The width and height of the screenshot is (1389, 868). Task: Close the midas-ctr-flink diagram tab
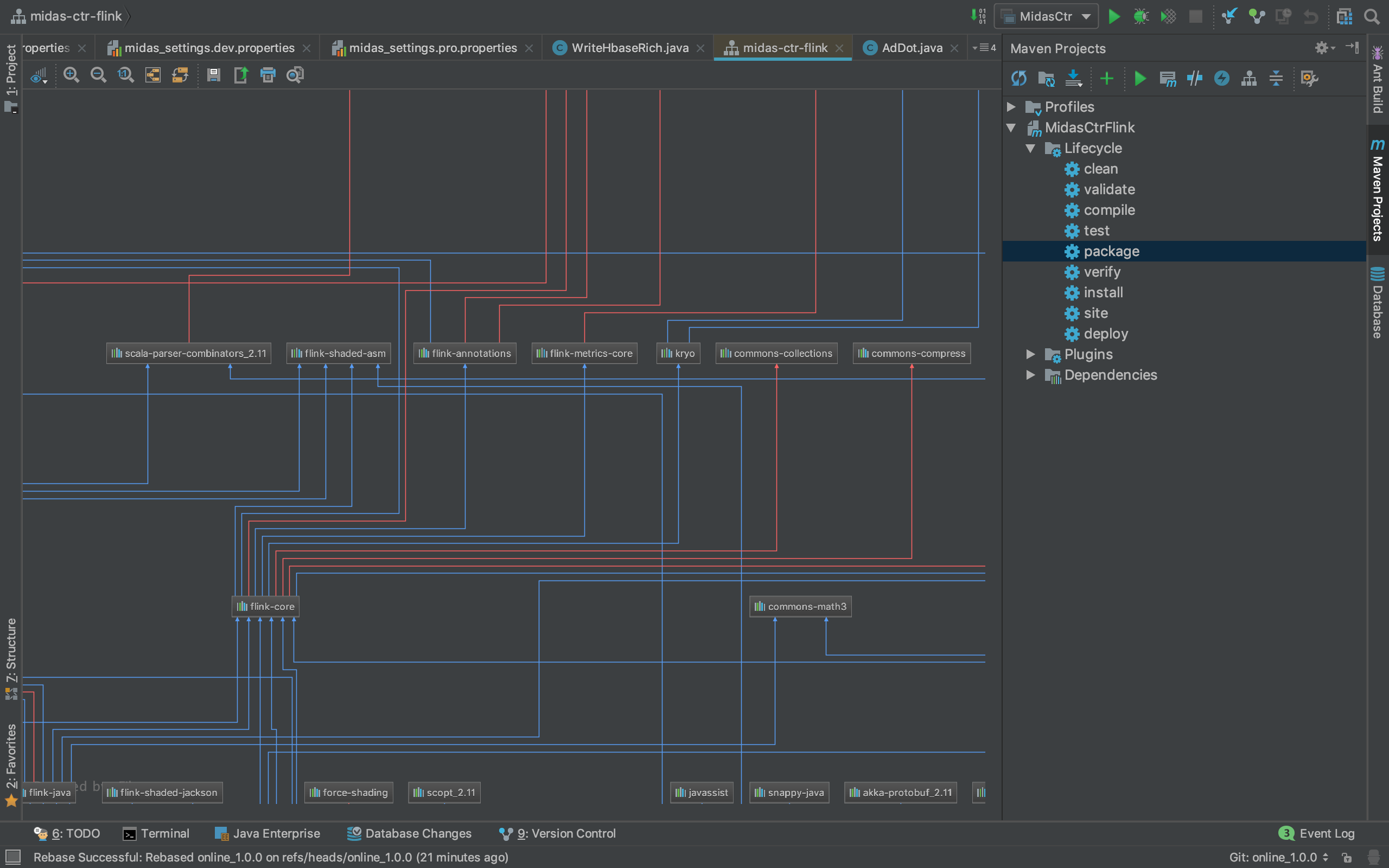[840, 48]
